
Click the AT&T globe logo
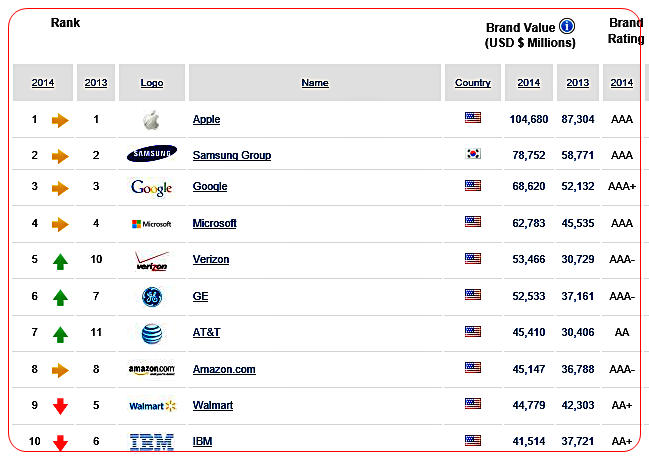coord(152,334)
